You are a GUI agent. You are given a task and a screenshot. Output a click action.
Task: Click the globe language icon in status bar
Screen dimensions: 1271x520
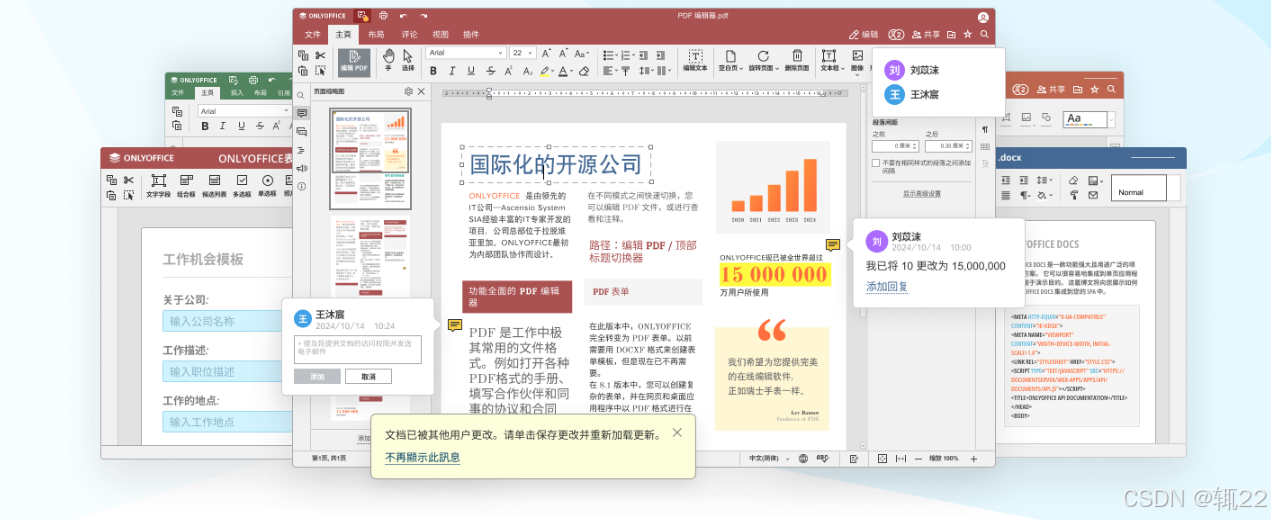pyautogui.click(x=803, y=458)
